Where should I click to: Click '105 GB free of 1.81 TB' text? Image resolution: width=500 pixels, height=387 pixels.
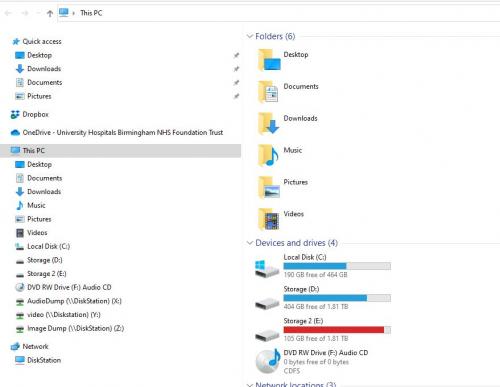click(316, 339)
